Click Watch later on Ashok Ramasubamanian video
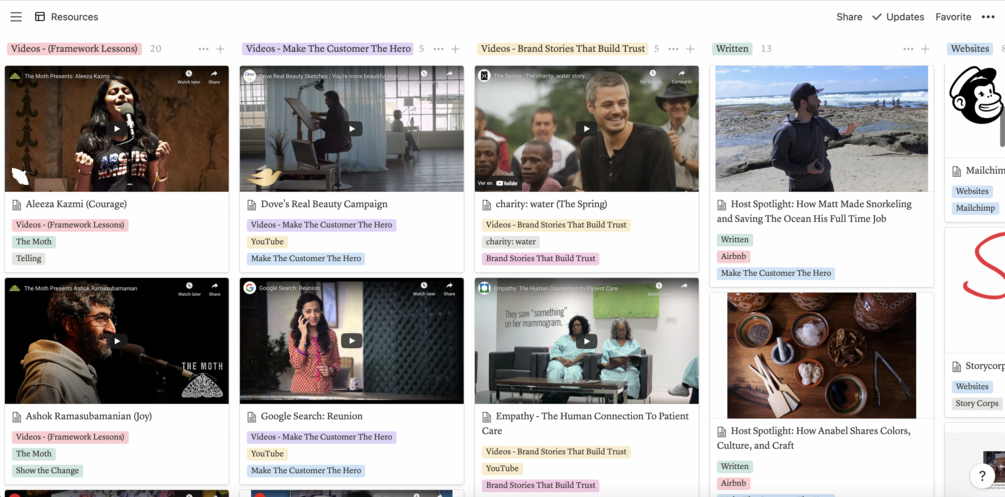Screen dimensions: 1005x497 point(188,289)
